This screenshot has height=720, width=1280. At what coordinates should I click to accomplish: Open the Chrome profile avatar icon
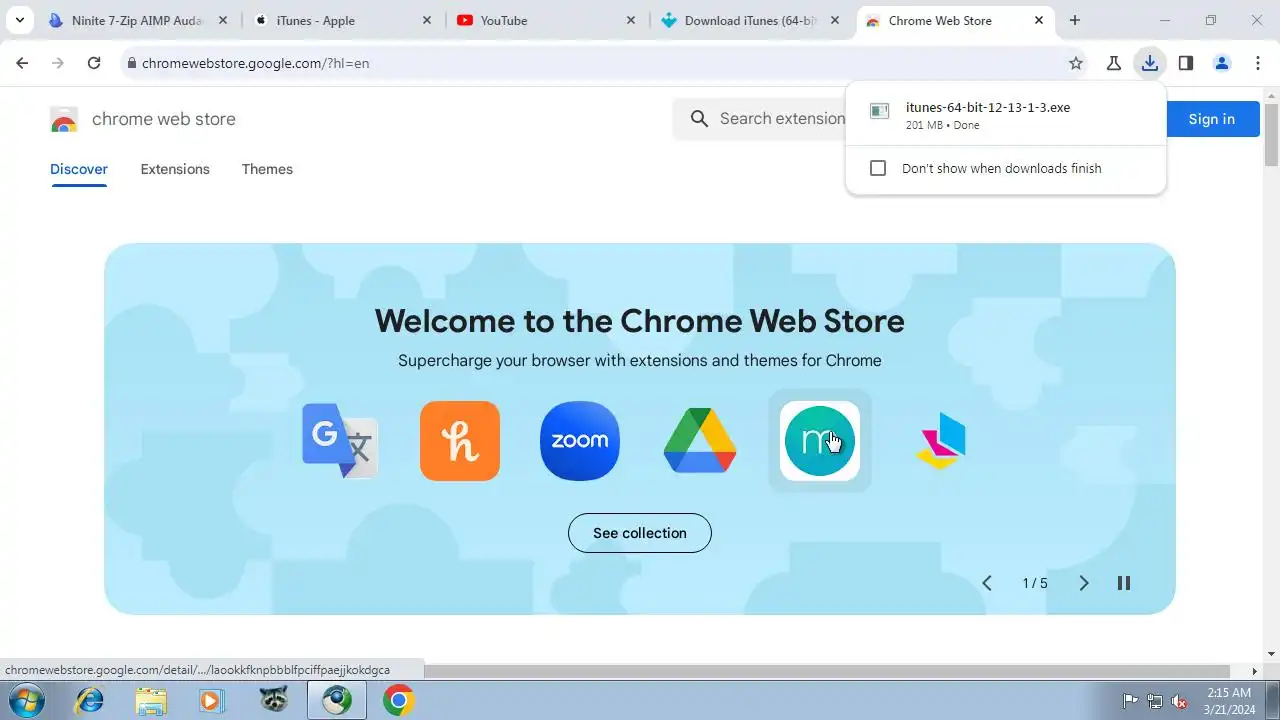[1222, 63]
